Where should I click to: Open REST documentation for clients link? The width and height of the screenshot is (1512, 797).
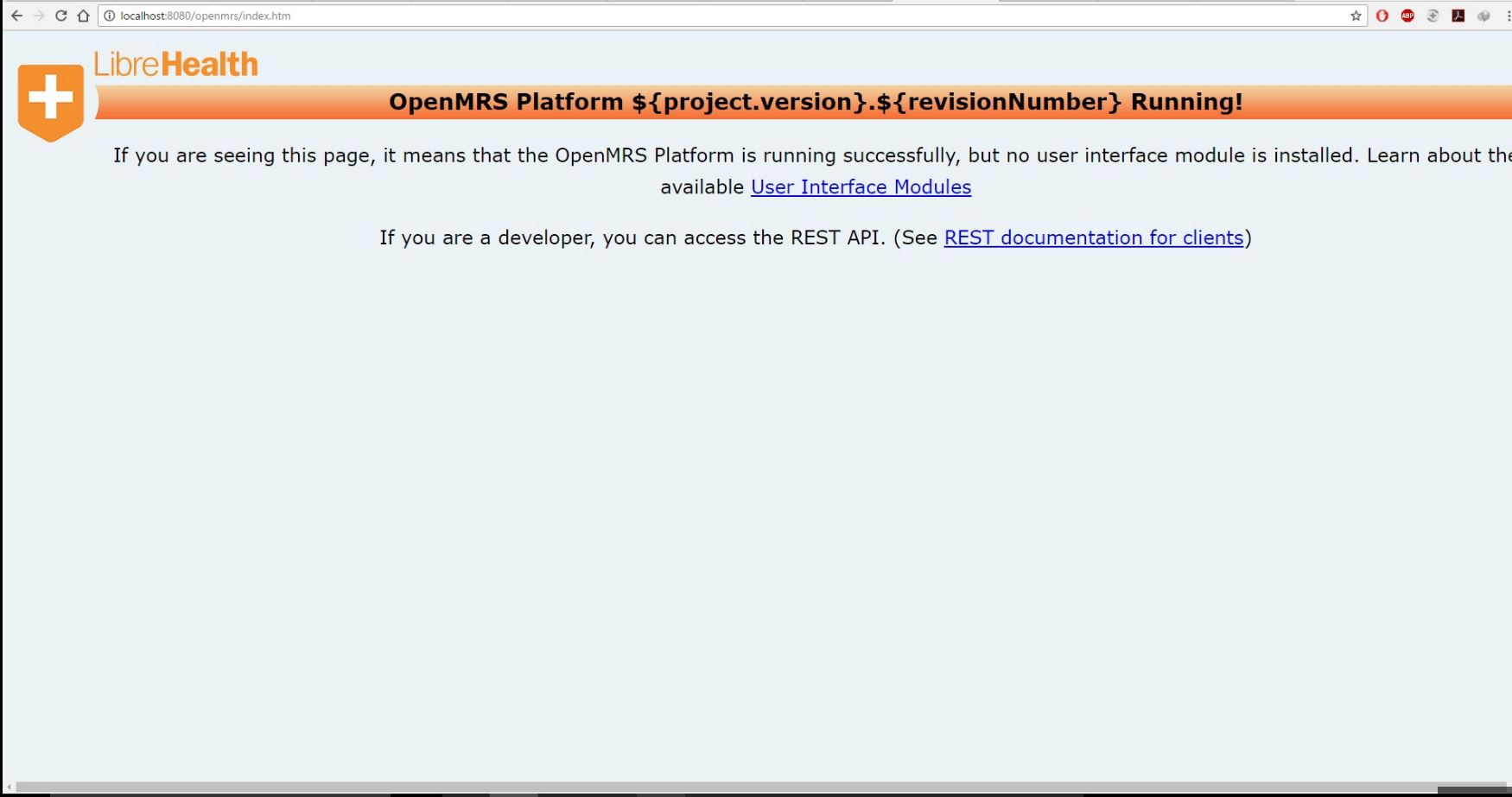[x=1094, y=237]
